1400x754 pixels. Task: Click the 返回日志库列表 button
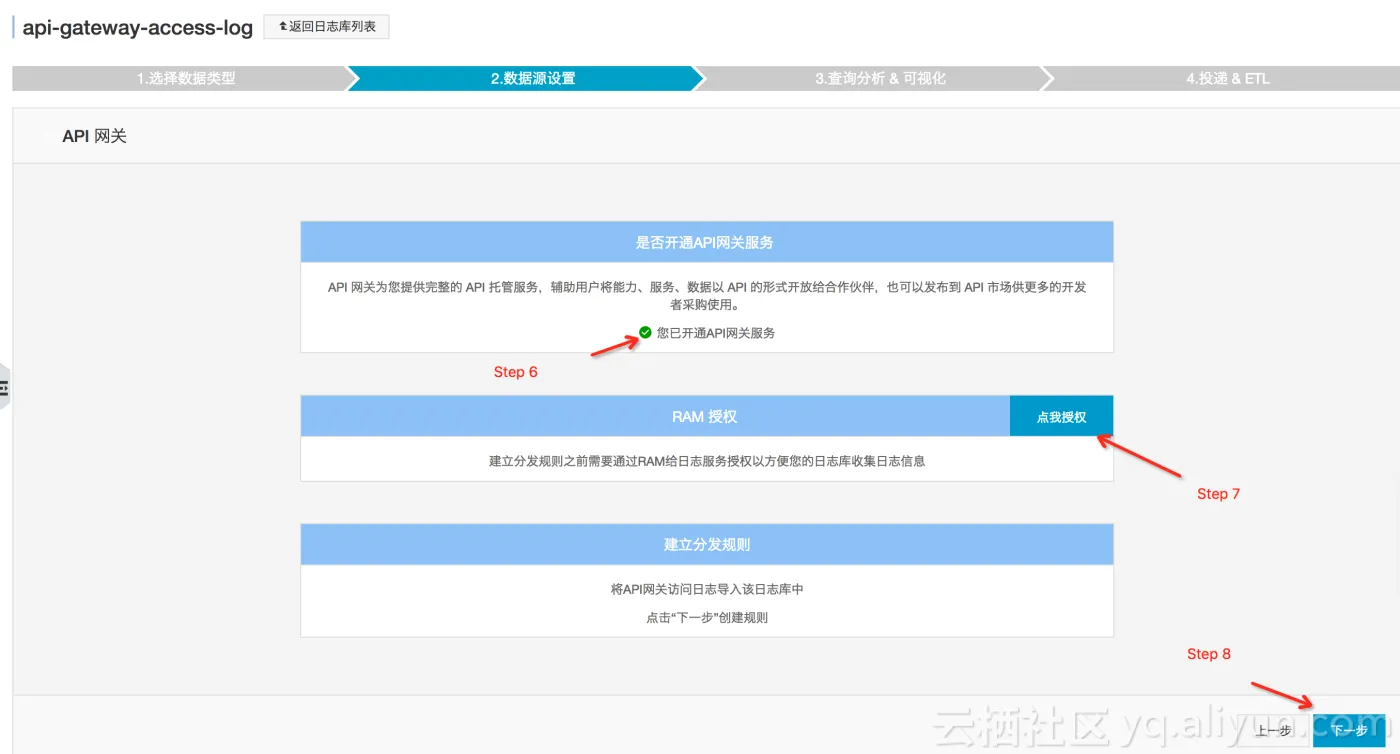pos(326,27)
